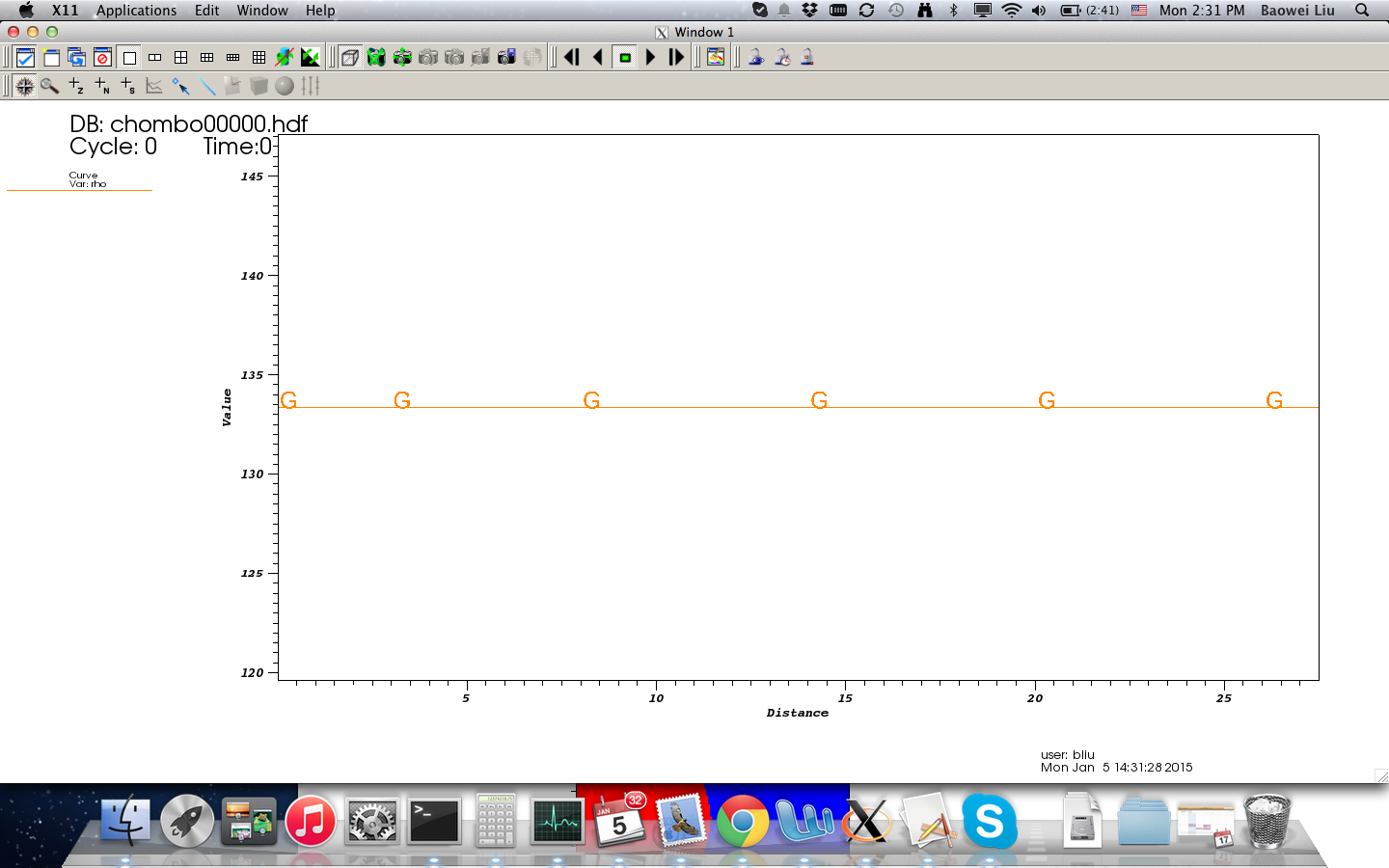Select the Navigate mode compass icon

click(x=25, y=86)
